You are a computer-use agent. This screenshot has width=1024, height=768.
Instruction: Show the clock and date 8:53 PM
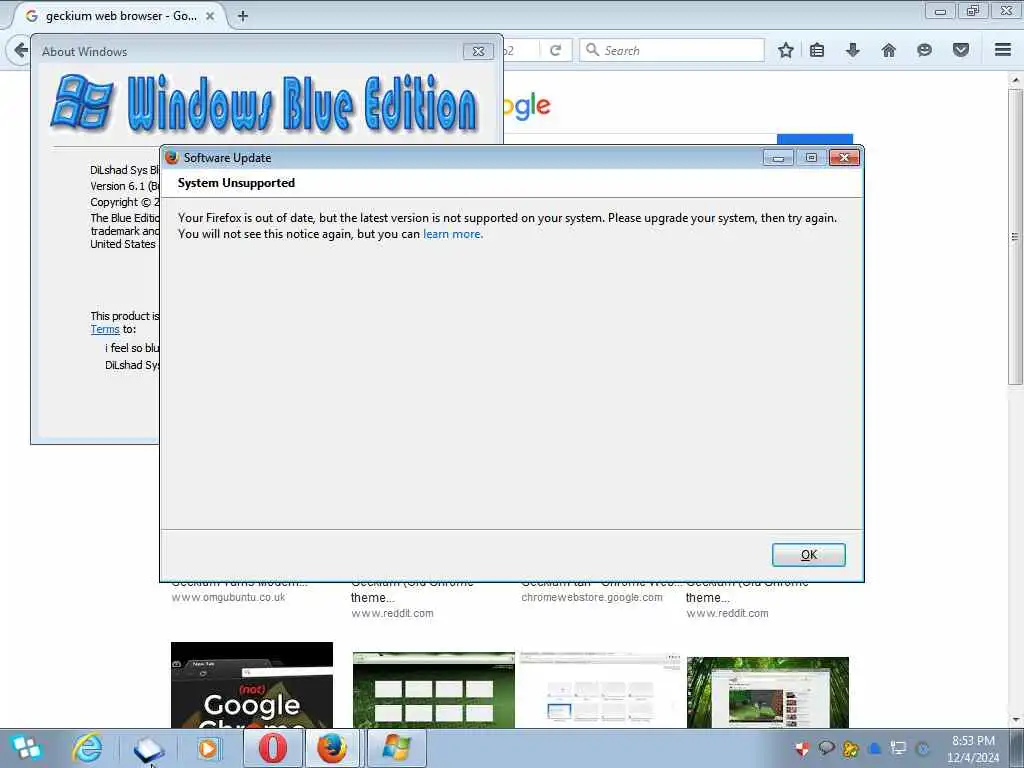point(973,749)
